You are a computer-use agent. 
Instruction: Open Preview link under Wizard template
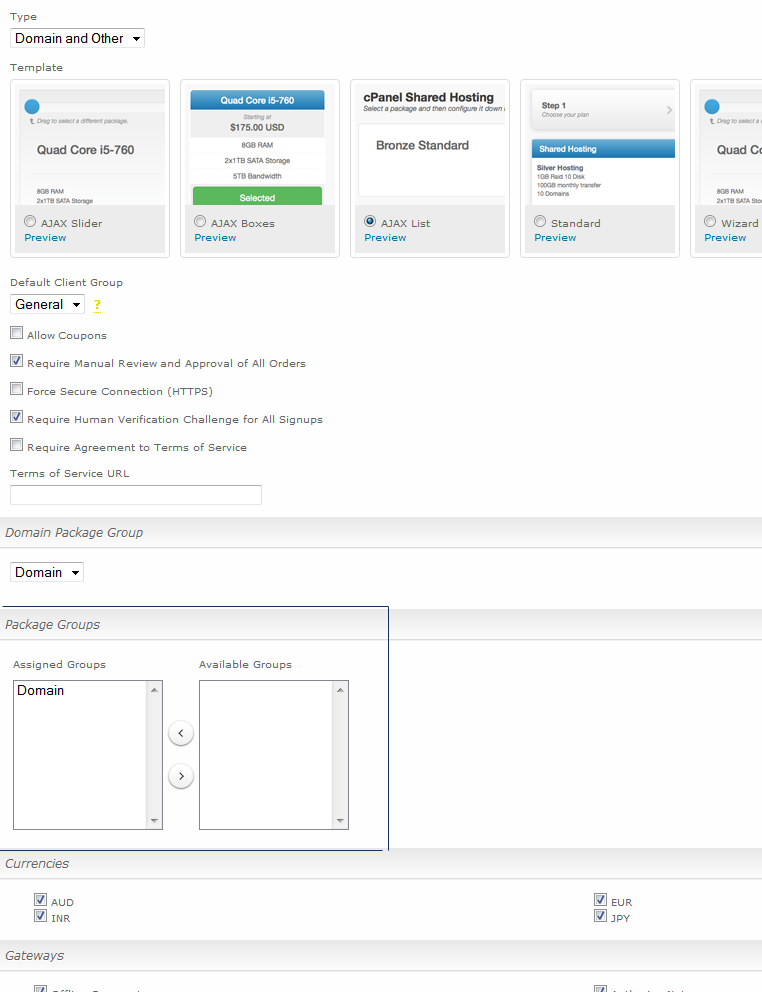pos(725,238)
